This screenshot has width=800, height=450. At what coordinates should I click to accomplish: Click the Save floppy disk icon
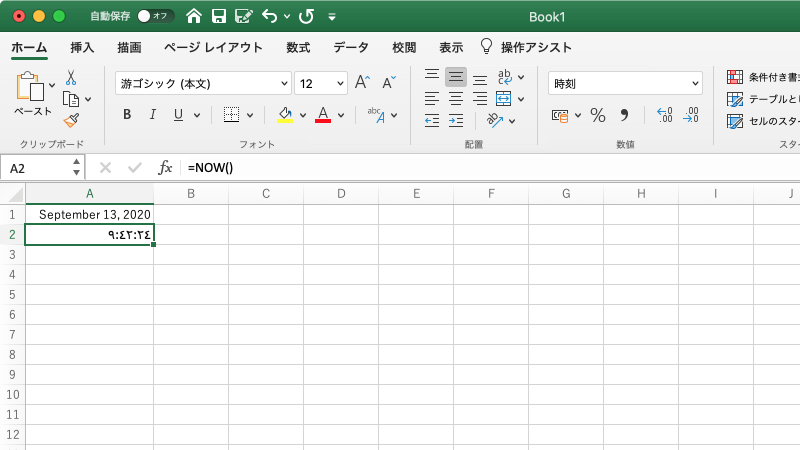pyautogui.click(x=219, y=16)
